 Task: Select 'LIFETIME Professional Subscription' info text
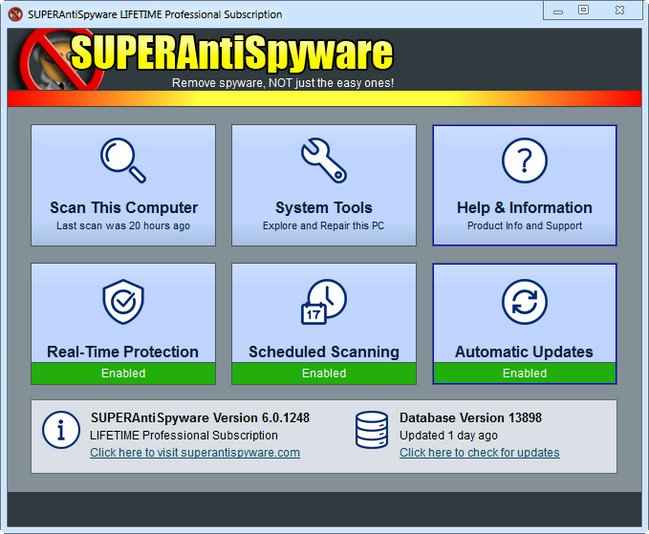184,435
